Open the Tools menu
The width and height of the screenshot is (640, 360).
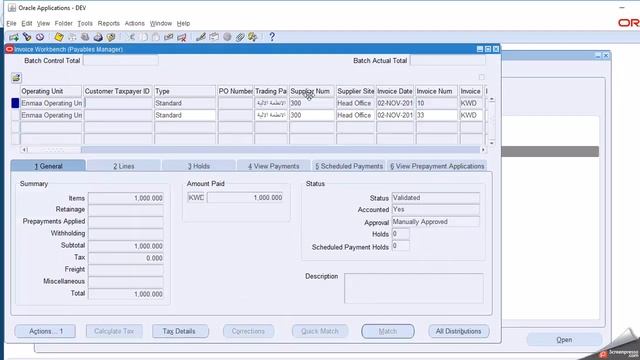(85, 24)
